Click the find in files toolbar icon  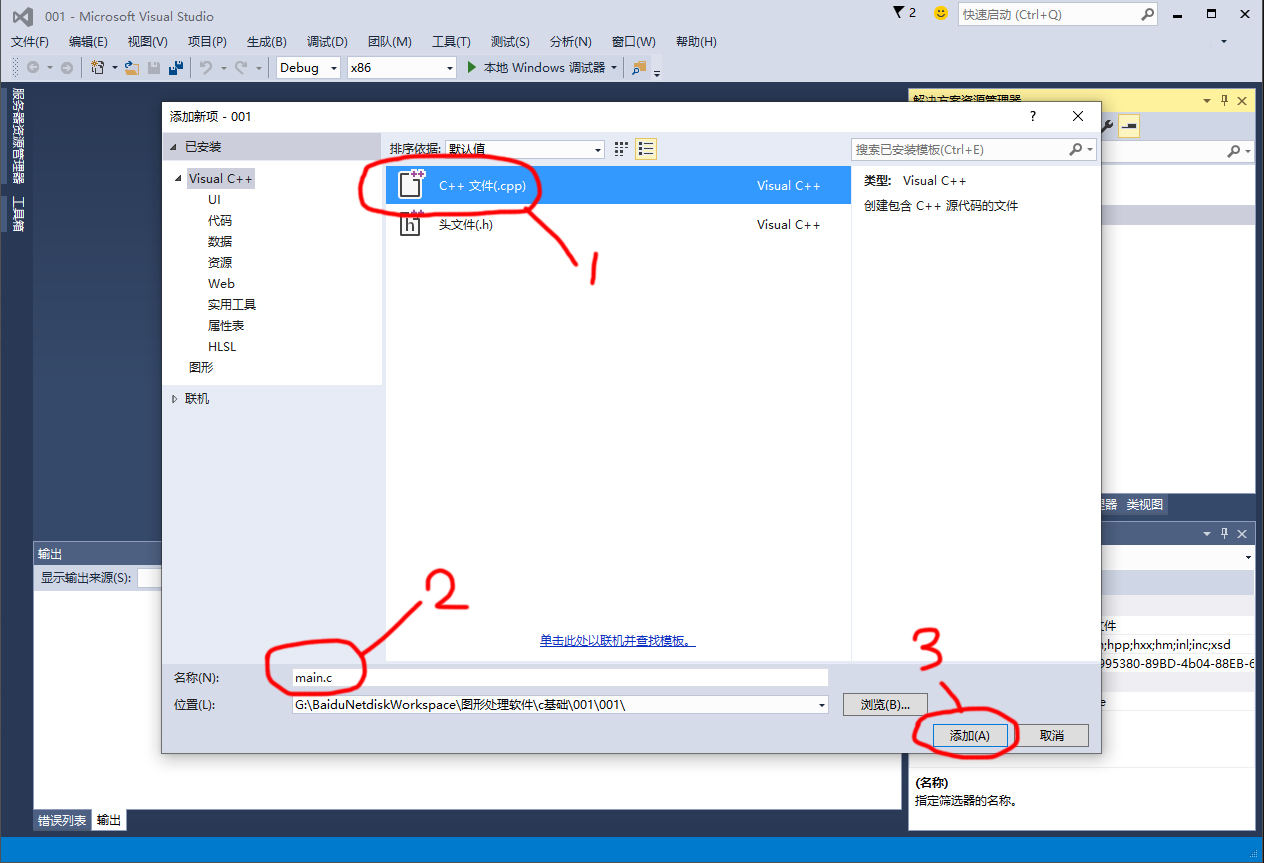639,67
